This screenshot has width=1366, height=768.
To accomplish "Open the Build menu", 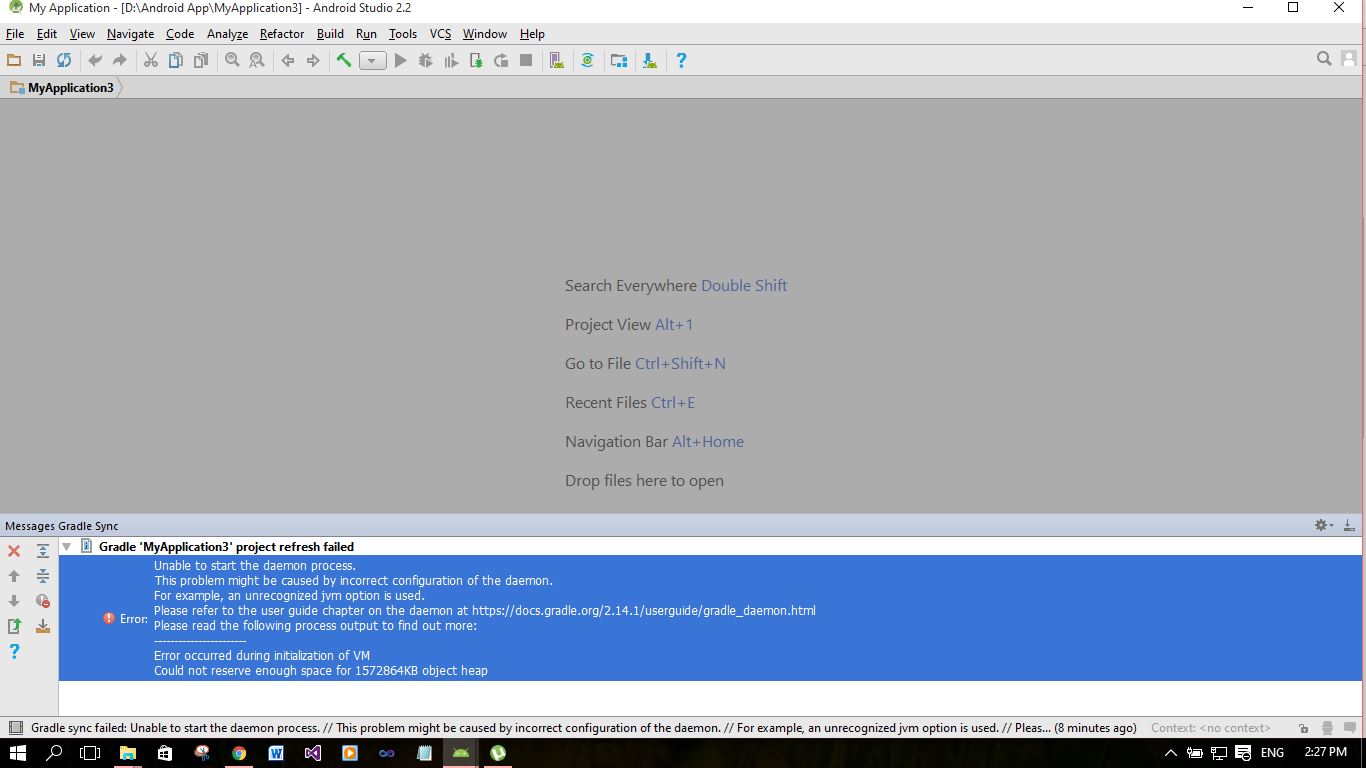I will tap(330, 34).
